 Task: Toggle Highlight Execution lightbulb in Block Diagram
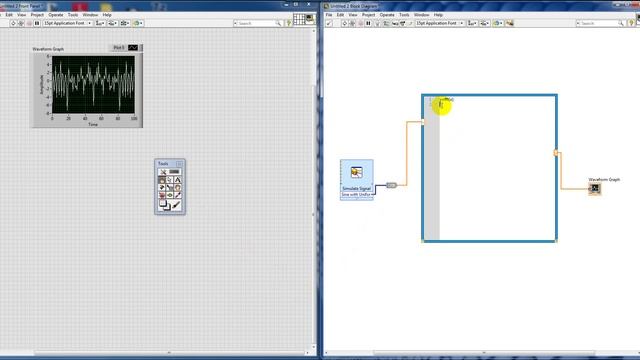click(x=377, y=23)
